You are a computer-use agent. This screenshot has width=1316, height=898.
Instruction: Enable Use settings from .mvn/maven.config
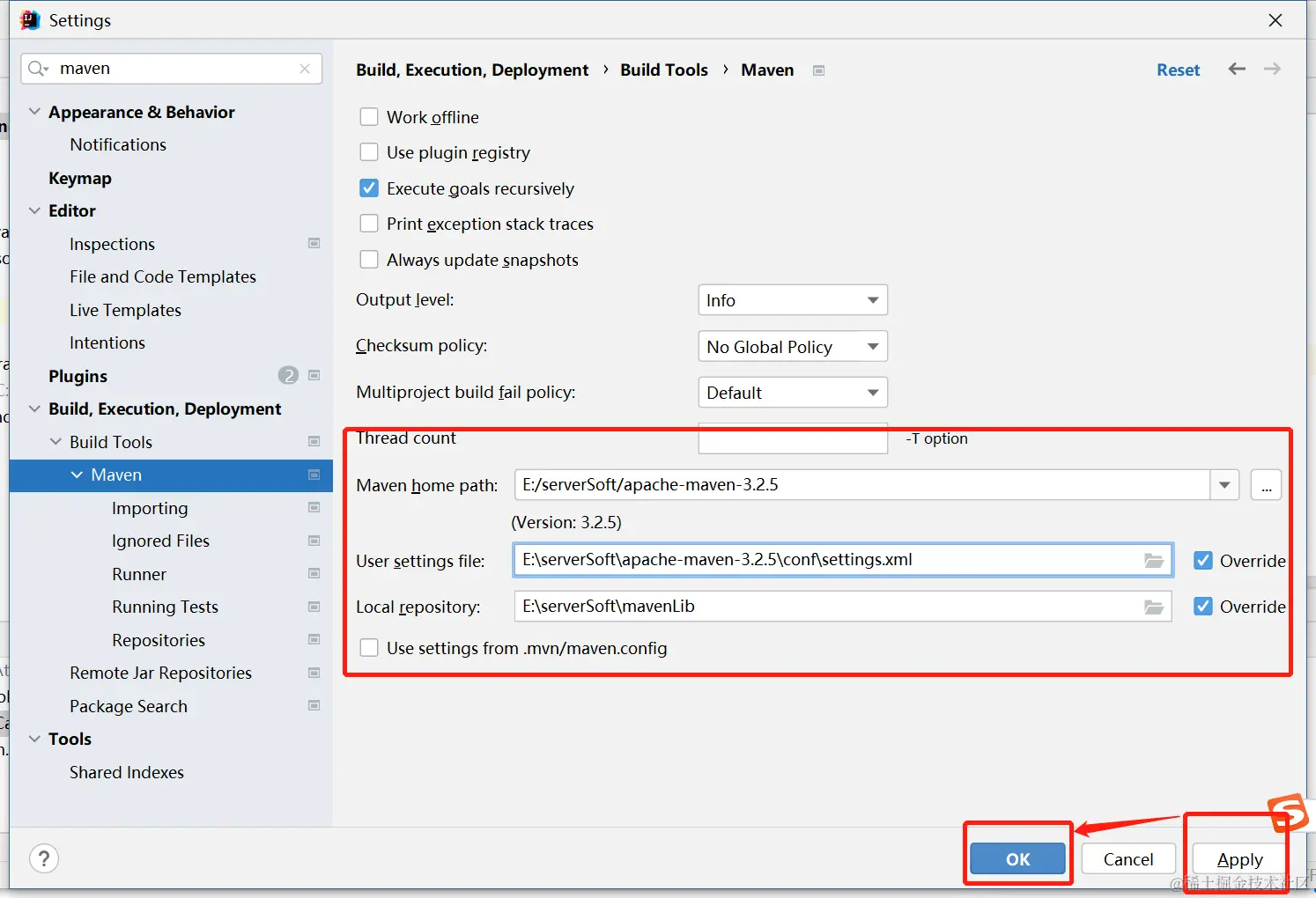pyautogui.click(x=369, y=648)
